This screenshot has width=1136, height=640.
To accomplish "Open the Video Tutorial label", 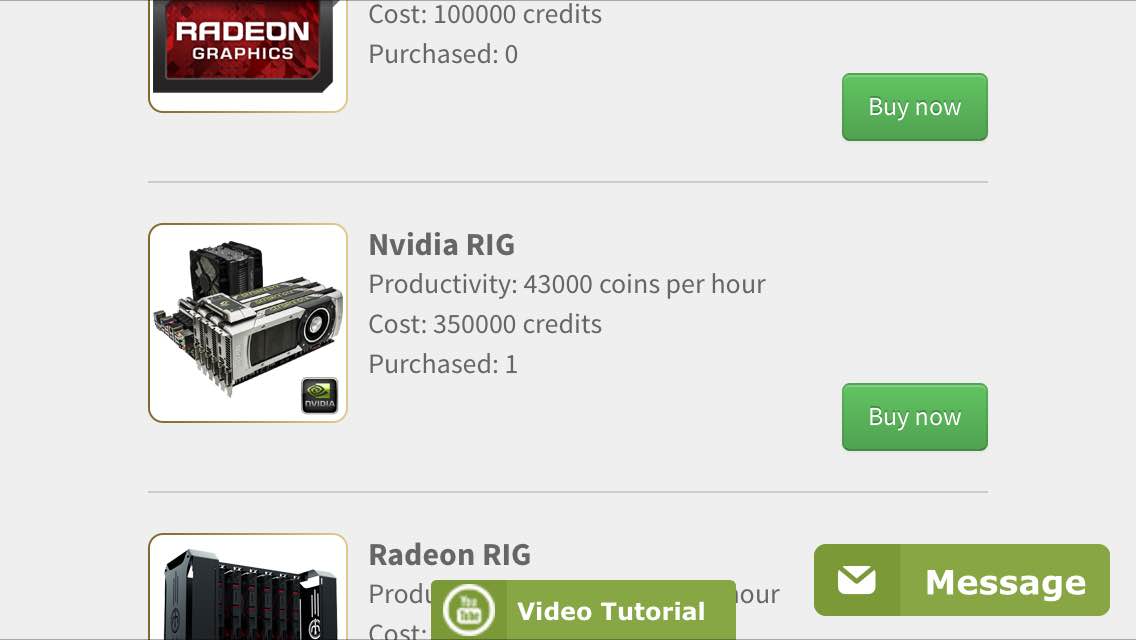I will 611,611.
